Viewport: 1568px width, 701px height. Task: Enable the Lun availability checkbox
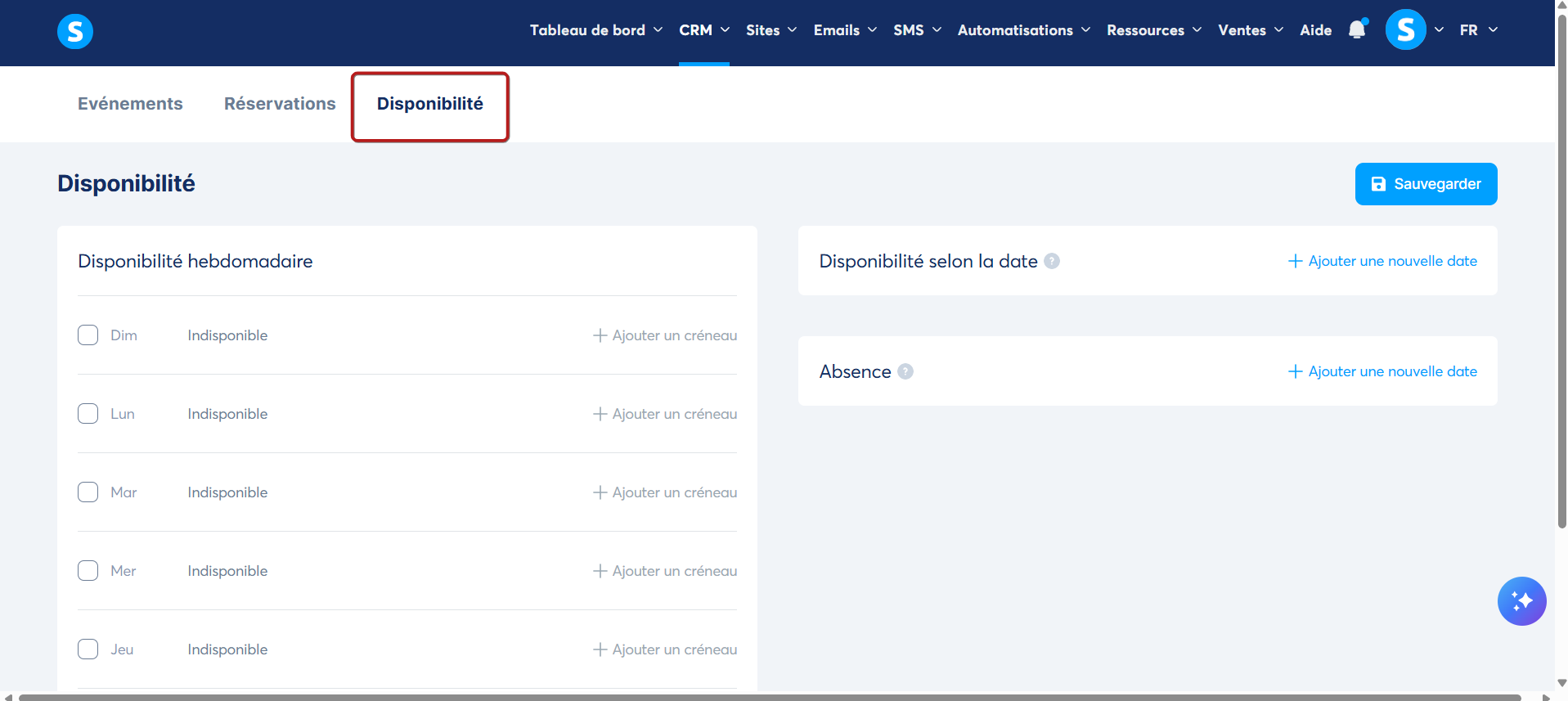pyautogui.click(x=88, y=414)
